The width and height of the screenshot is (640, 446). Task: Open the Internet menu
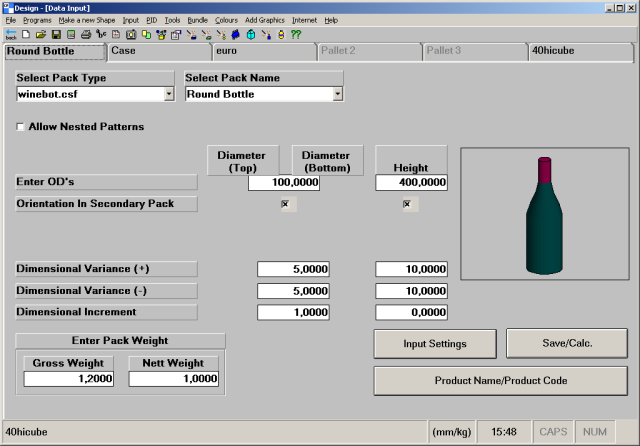304,20
